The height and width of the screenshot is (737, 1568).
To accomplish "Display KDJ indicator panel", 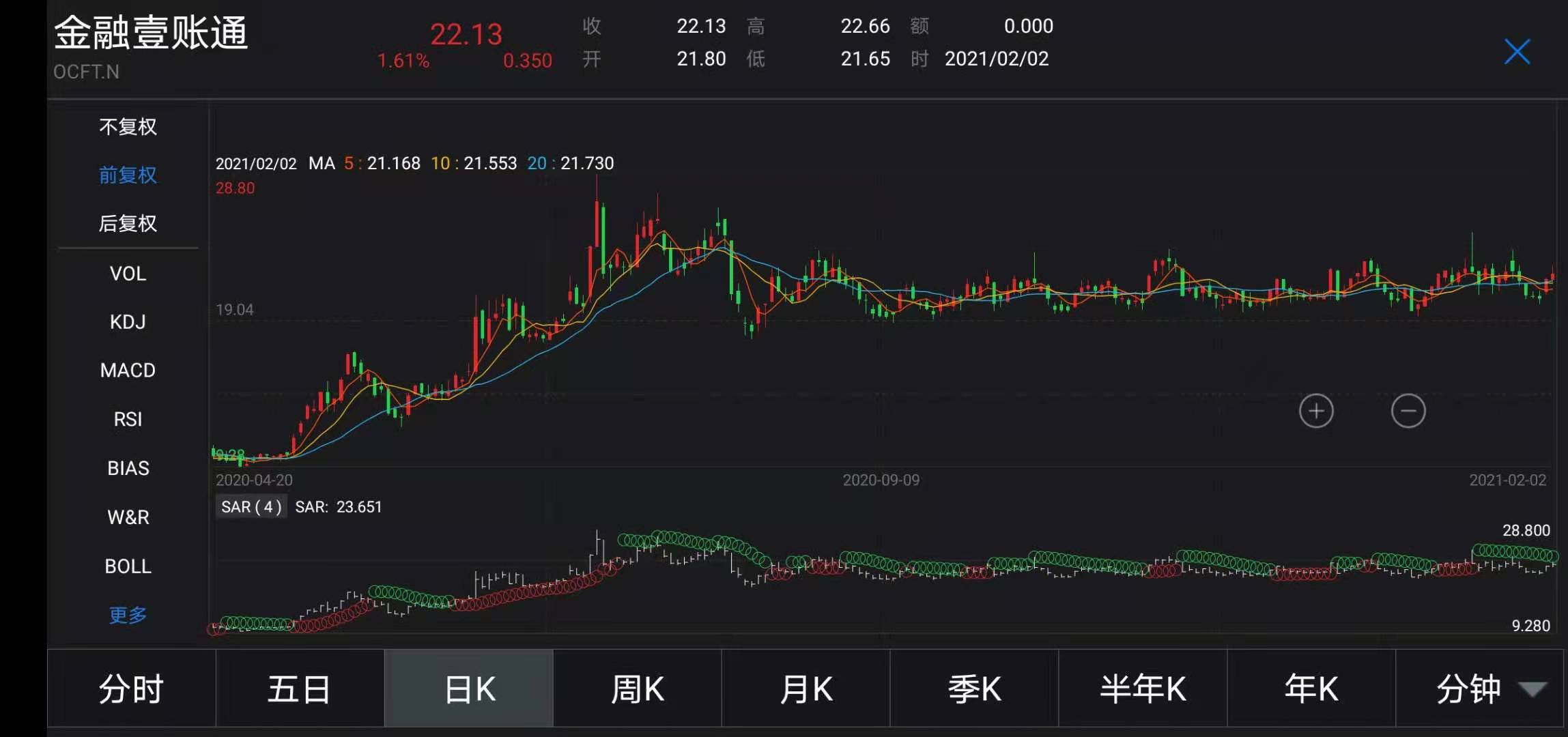I will click(128, 321).
